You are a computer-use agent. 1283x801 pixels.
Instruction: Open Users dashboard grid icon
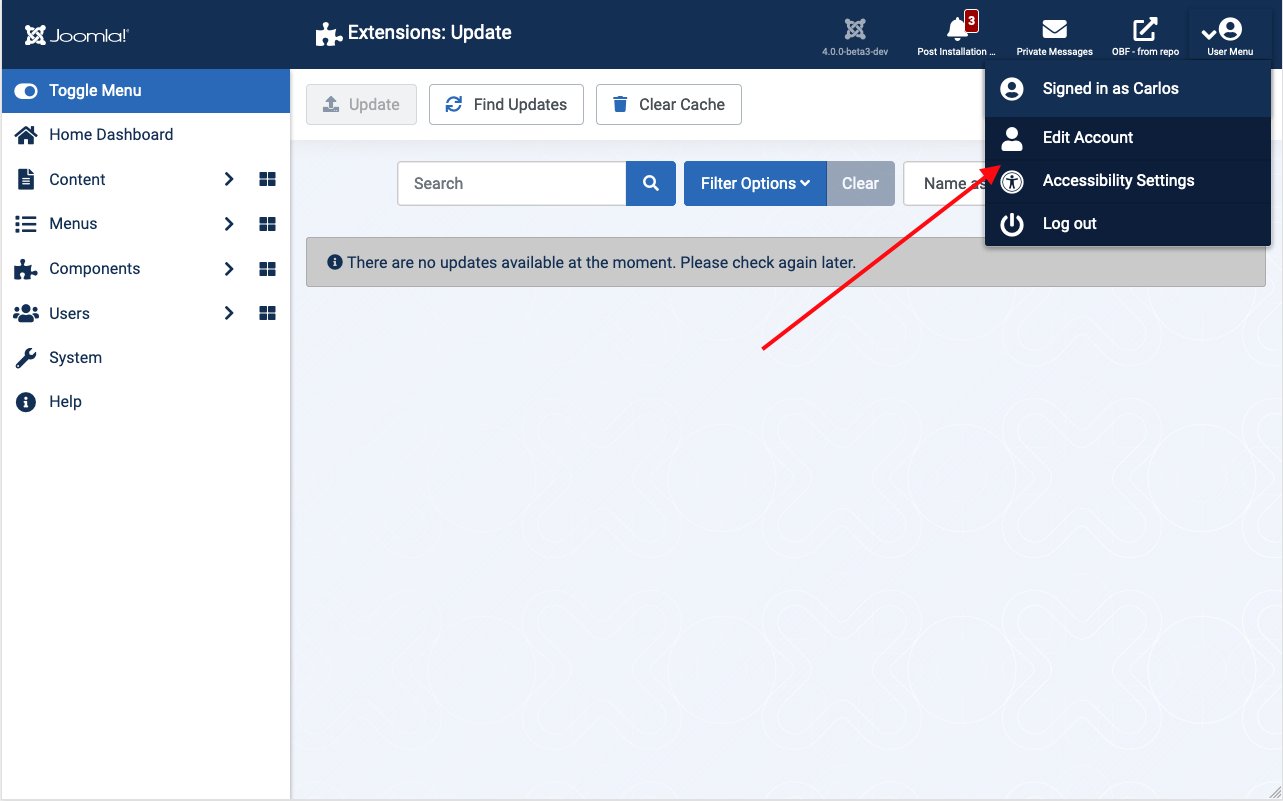pyautogui.click(x=267, y=314)
